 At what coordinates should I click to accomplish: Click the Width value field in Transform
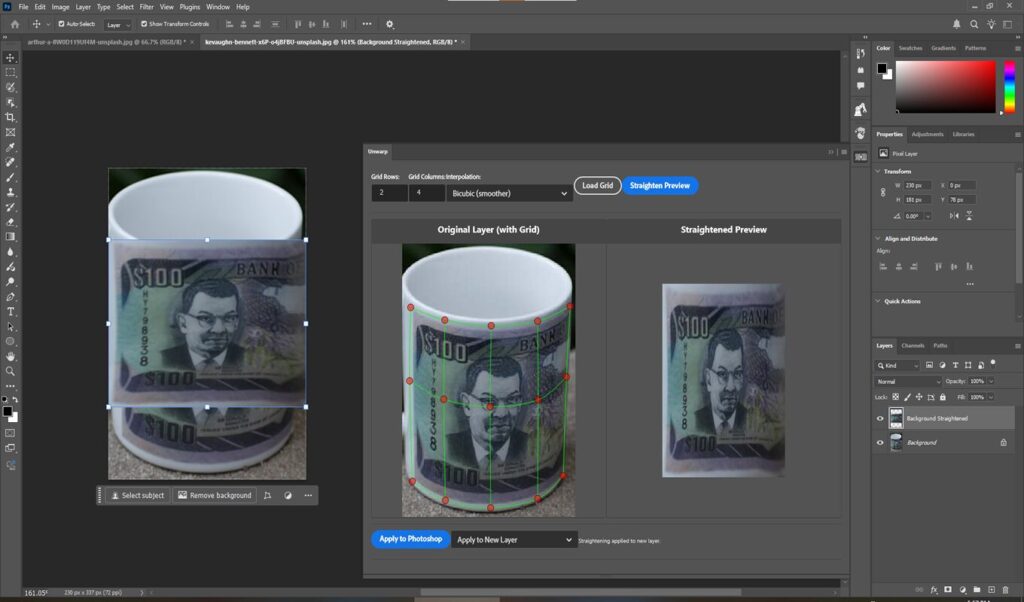(x=917, y=185)
